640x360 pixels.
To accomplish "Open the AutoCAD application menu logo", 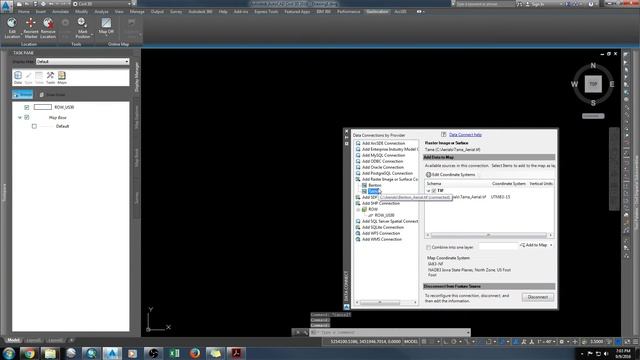I will pyautogui.click(x=6, y=6).
